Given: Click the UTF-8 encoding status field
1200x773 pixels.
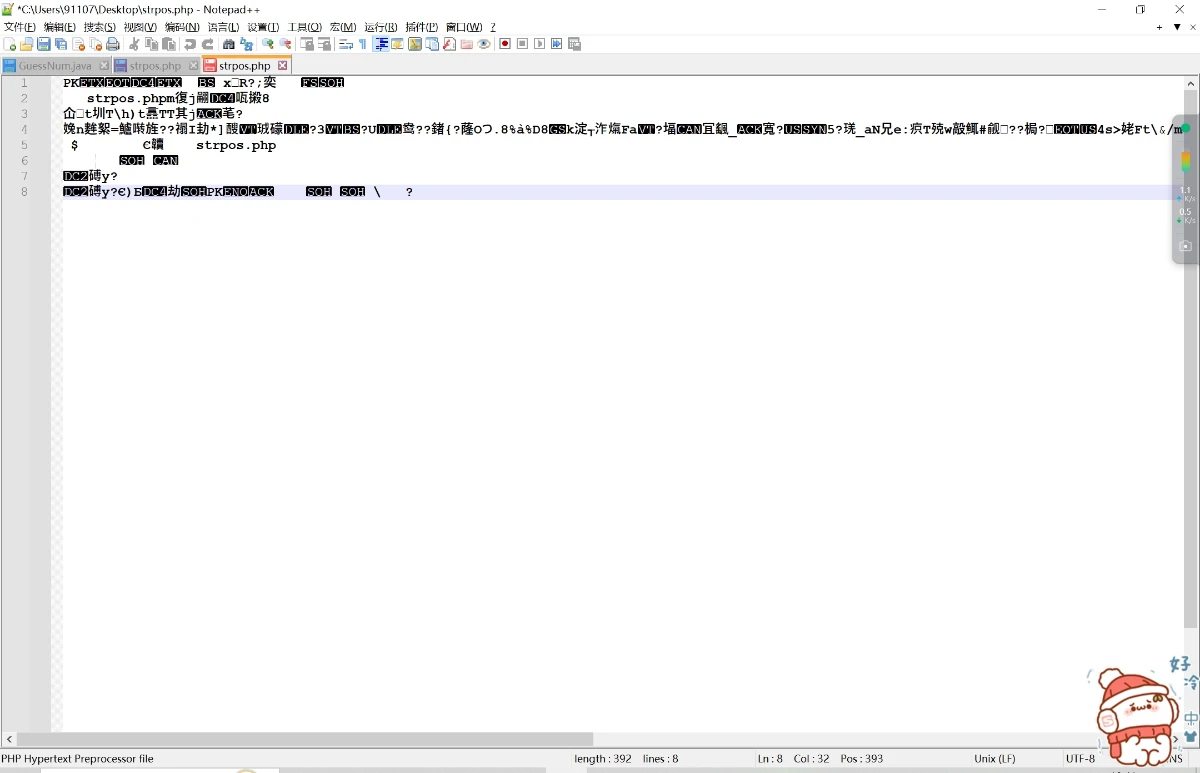Looking at the screenshot, I should click(1080, 759).
